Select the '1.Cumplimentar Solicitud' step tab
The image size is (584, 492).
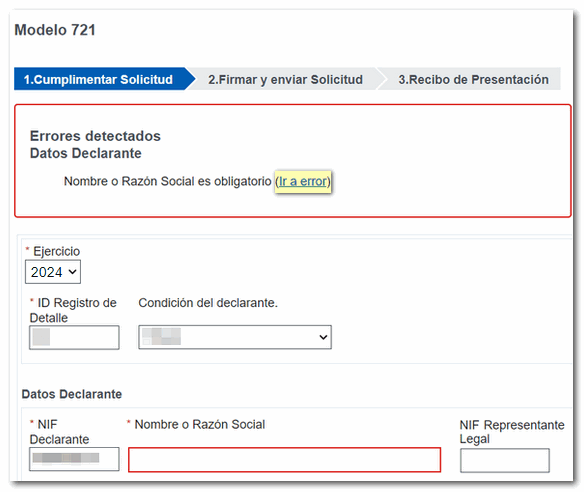(101, 79)
